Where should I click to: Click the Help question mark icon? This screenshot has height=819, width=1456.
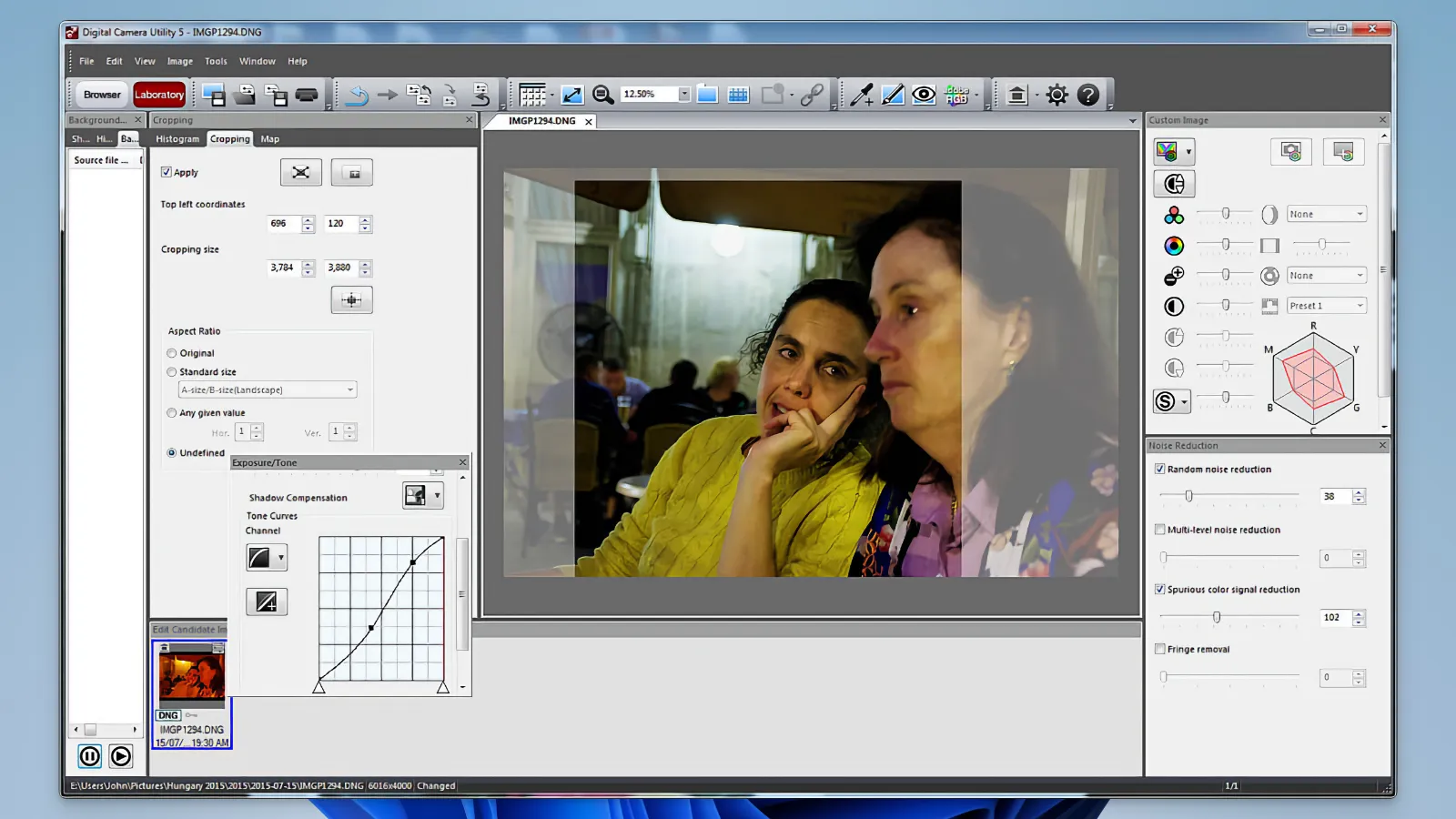pos(1087,94)
